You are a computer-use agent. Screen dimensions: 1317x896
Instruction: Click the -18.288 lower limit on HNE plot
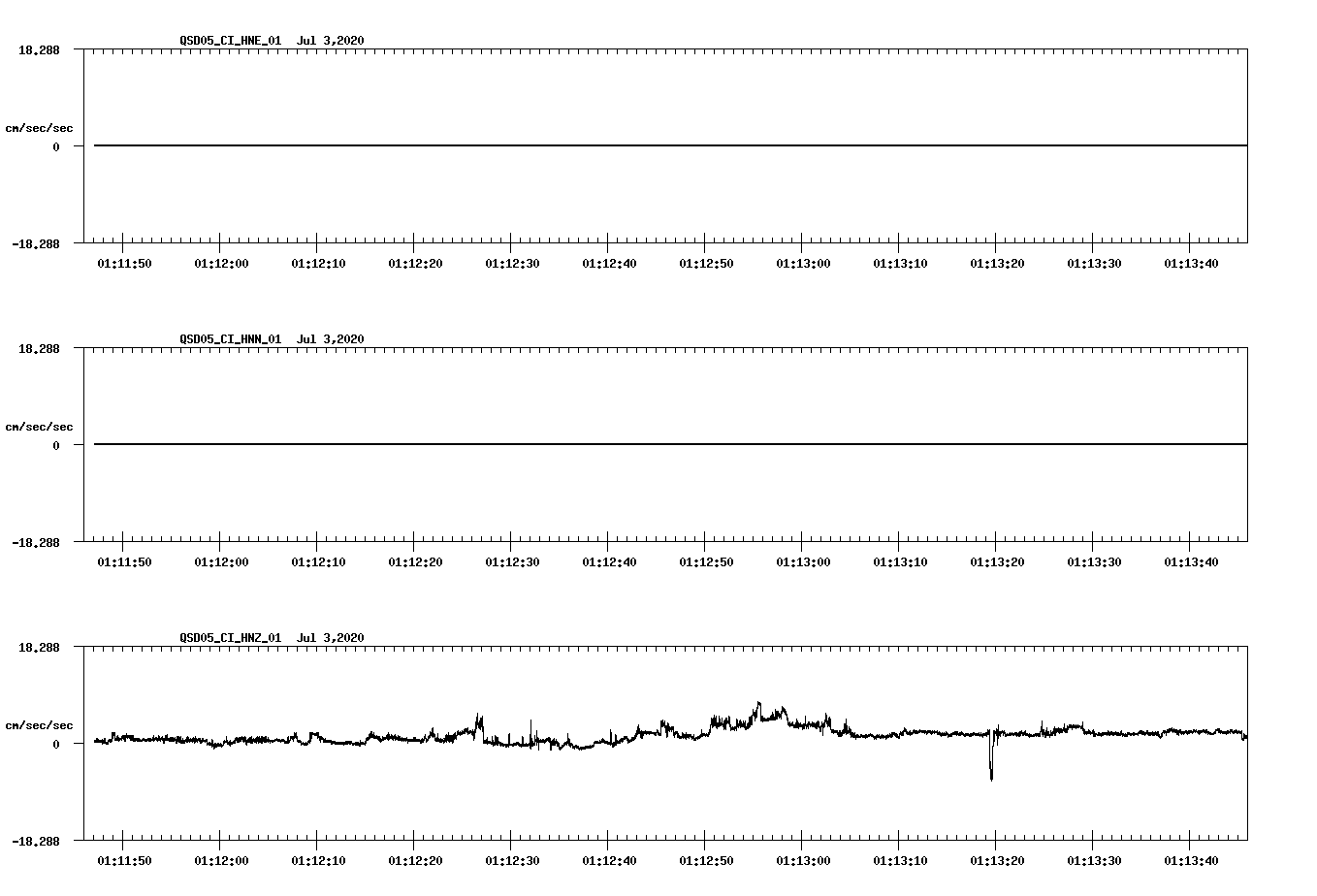pos(35,243)
